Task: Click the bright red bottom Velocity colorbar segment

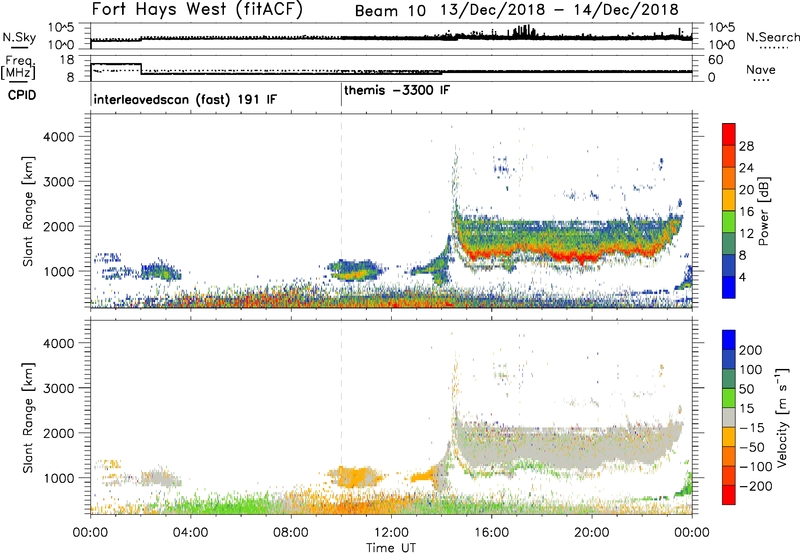Action: (x=729, y=495)
